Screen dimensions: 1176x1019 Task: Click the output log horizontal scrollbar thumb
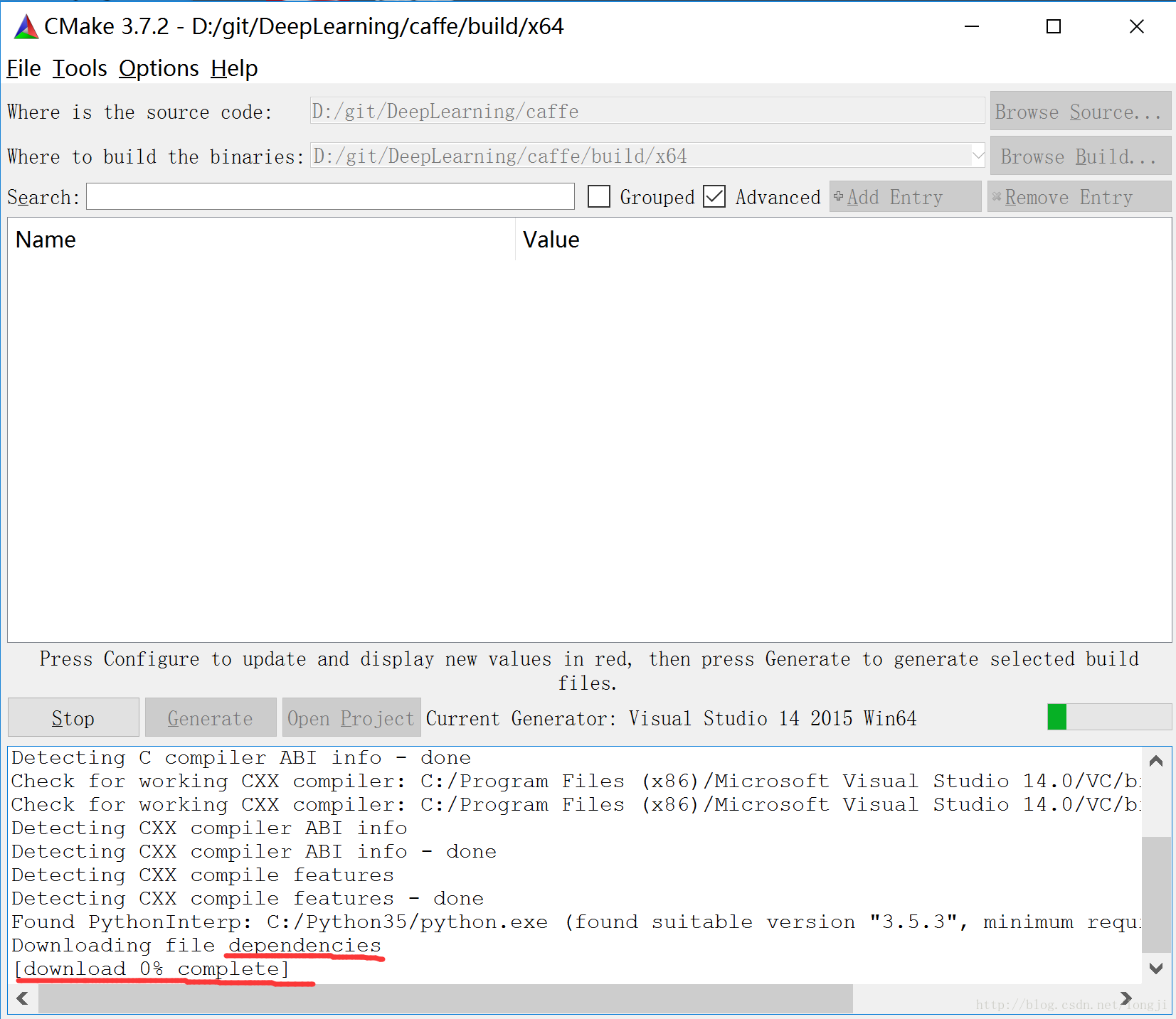pos(445,998)
